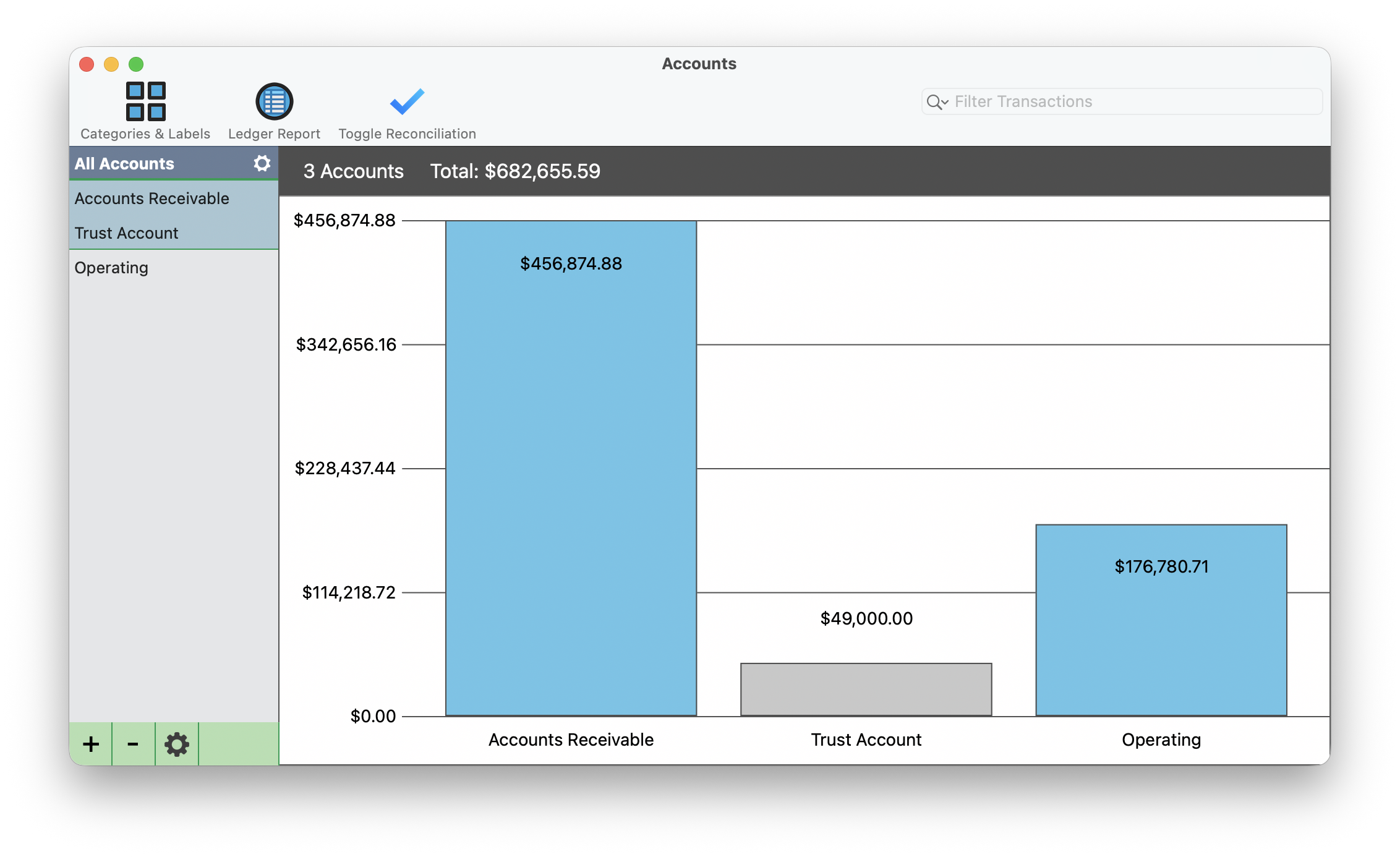Image resolution: width=1400 pixels, height=857 pixels.
Task: Open the gear menu at sidebar bottom
Action: pos(177,744)
